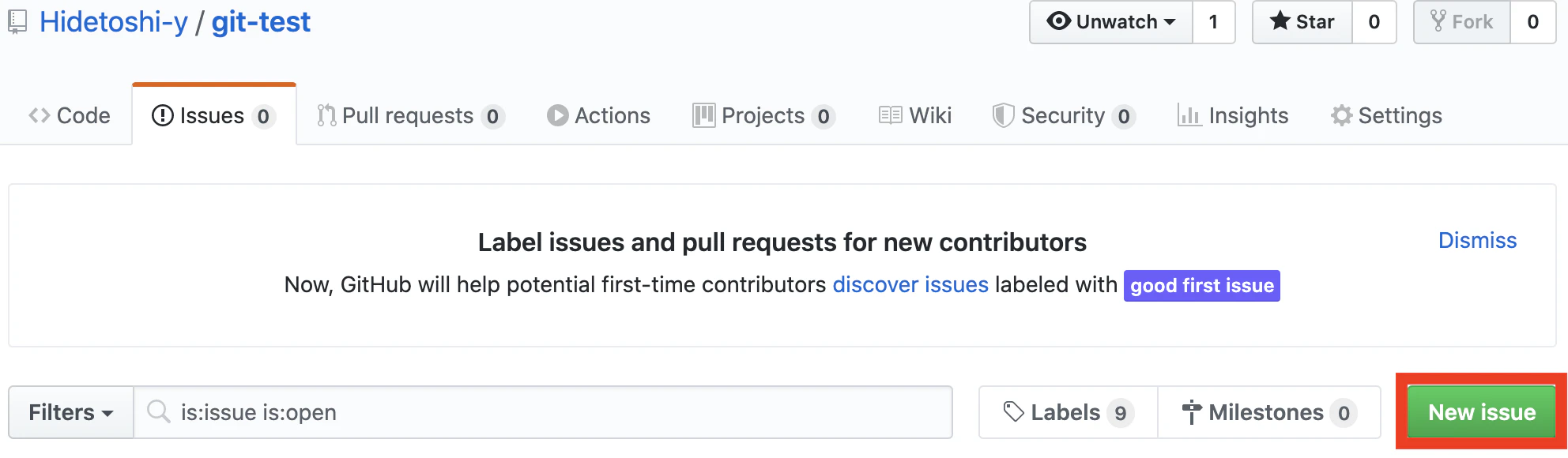Image resolution: width=1568 pixels, height=458 pixels.
Task: Focus the is:issue is:open search field
Action: [x=543, y=412]
